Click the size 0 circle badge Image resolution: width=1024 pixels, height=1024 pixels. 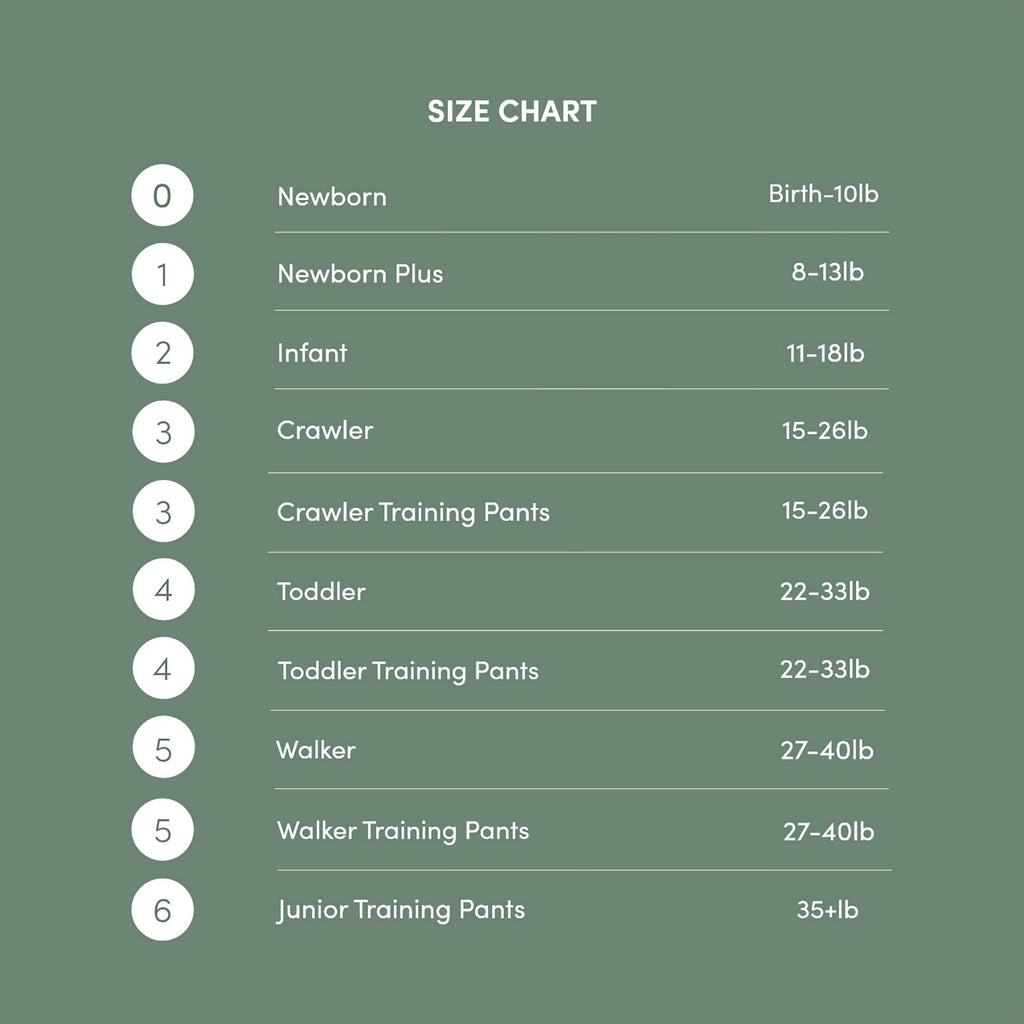[x=163, y=195]
